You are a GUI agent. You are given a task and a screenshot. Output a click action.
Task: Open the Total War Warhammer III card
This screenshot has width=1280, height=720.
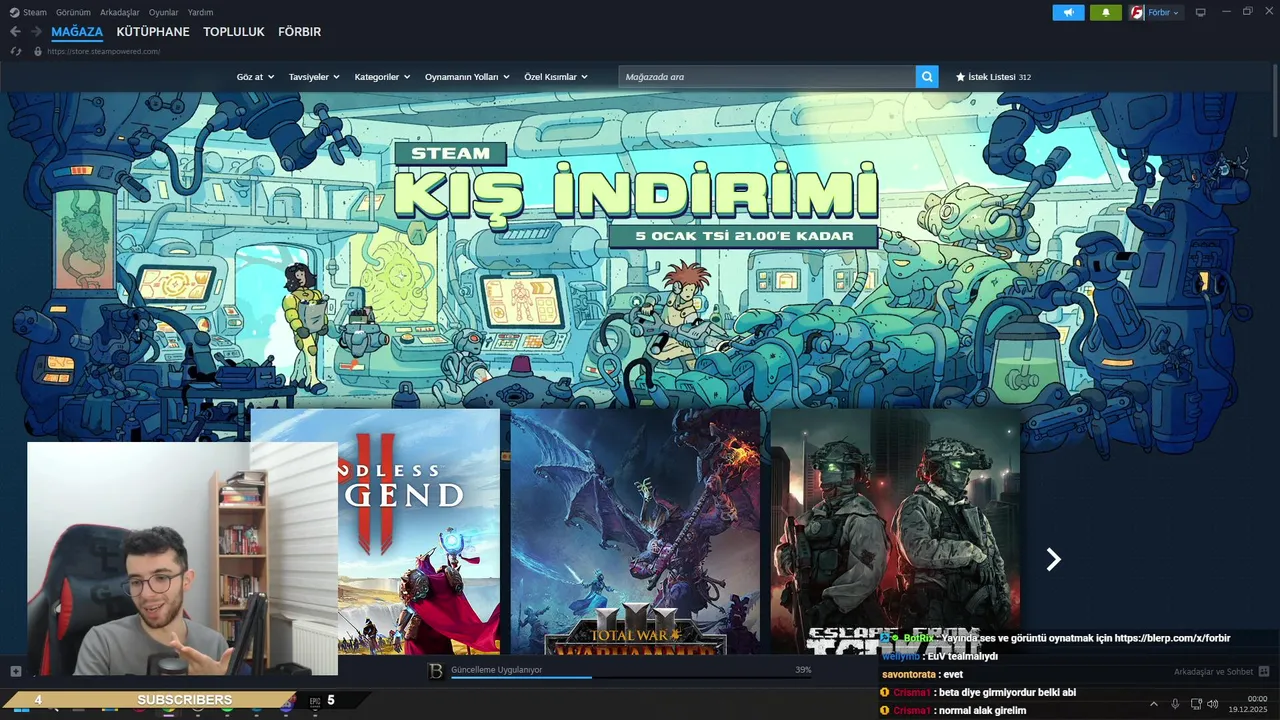pyautogui.click(x=635, y=531)
